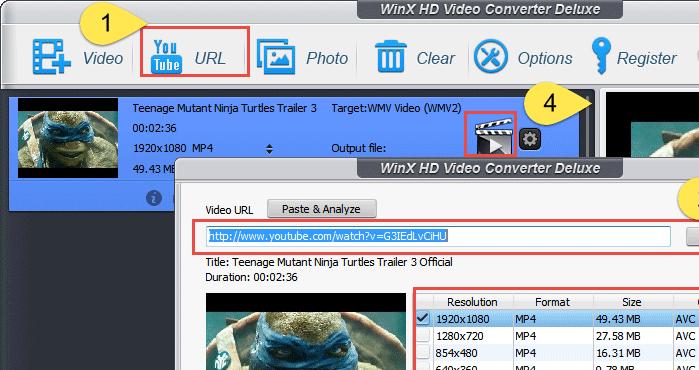Screen dimensions: 699x370
Task: Click the Teenage Mutant Ninja Turtles Trailer 3 title
Action: [224, 108]
